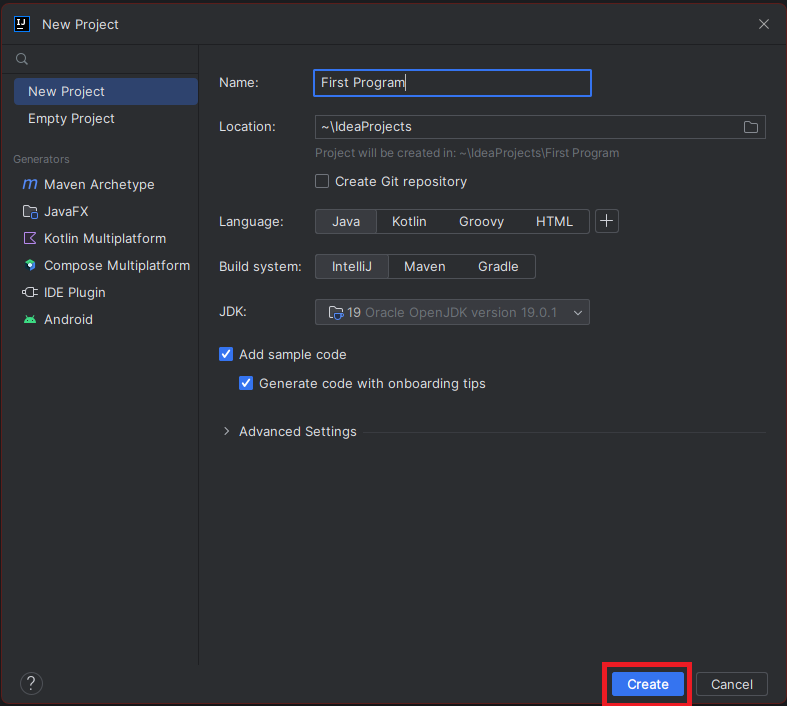Click the Cancel button
Viewport: 787px width, 706px height.
point(731,684)
